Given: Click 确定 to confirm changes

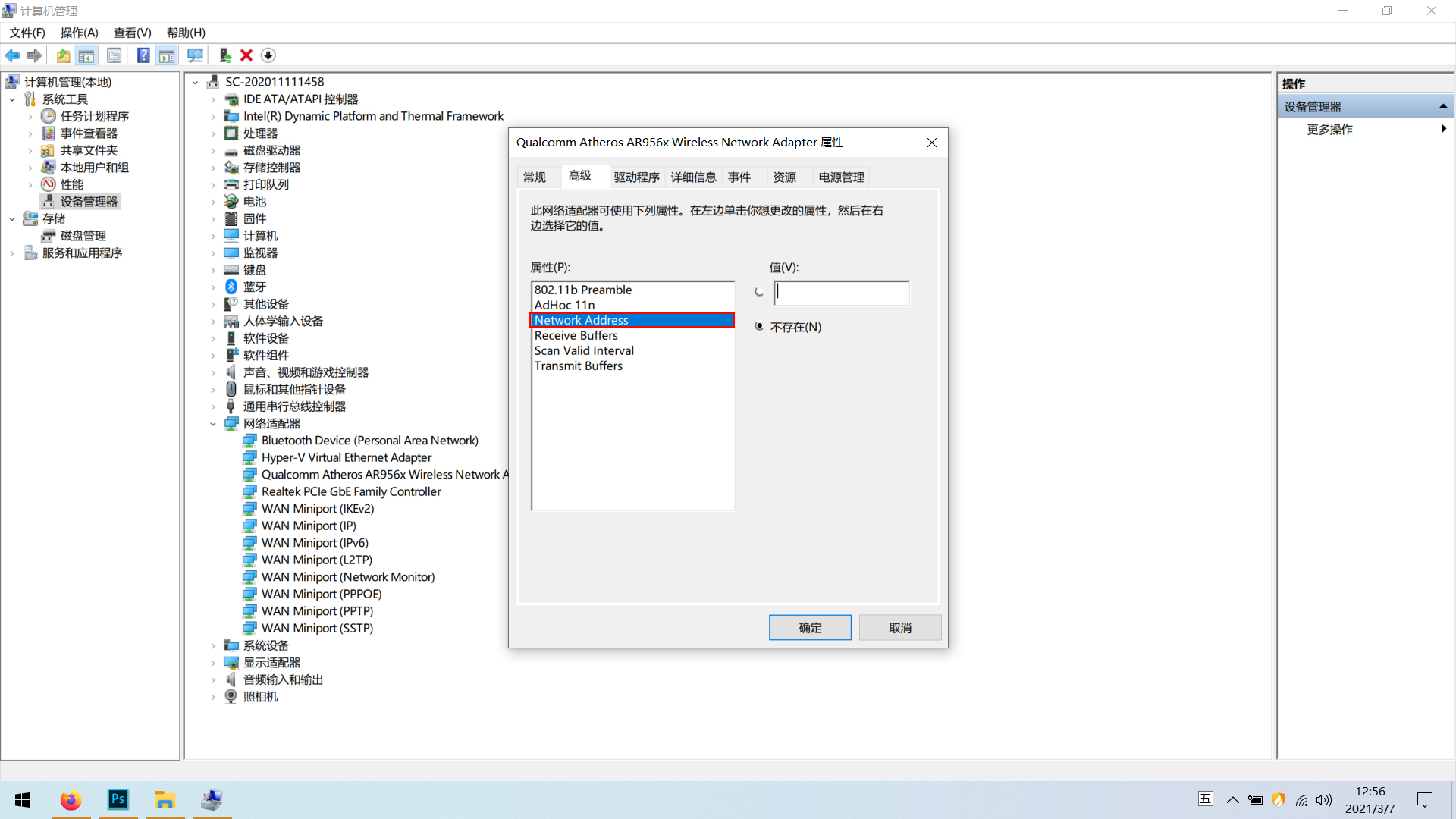Looking at the screenshot, I should click(810, 627).
